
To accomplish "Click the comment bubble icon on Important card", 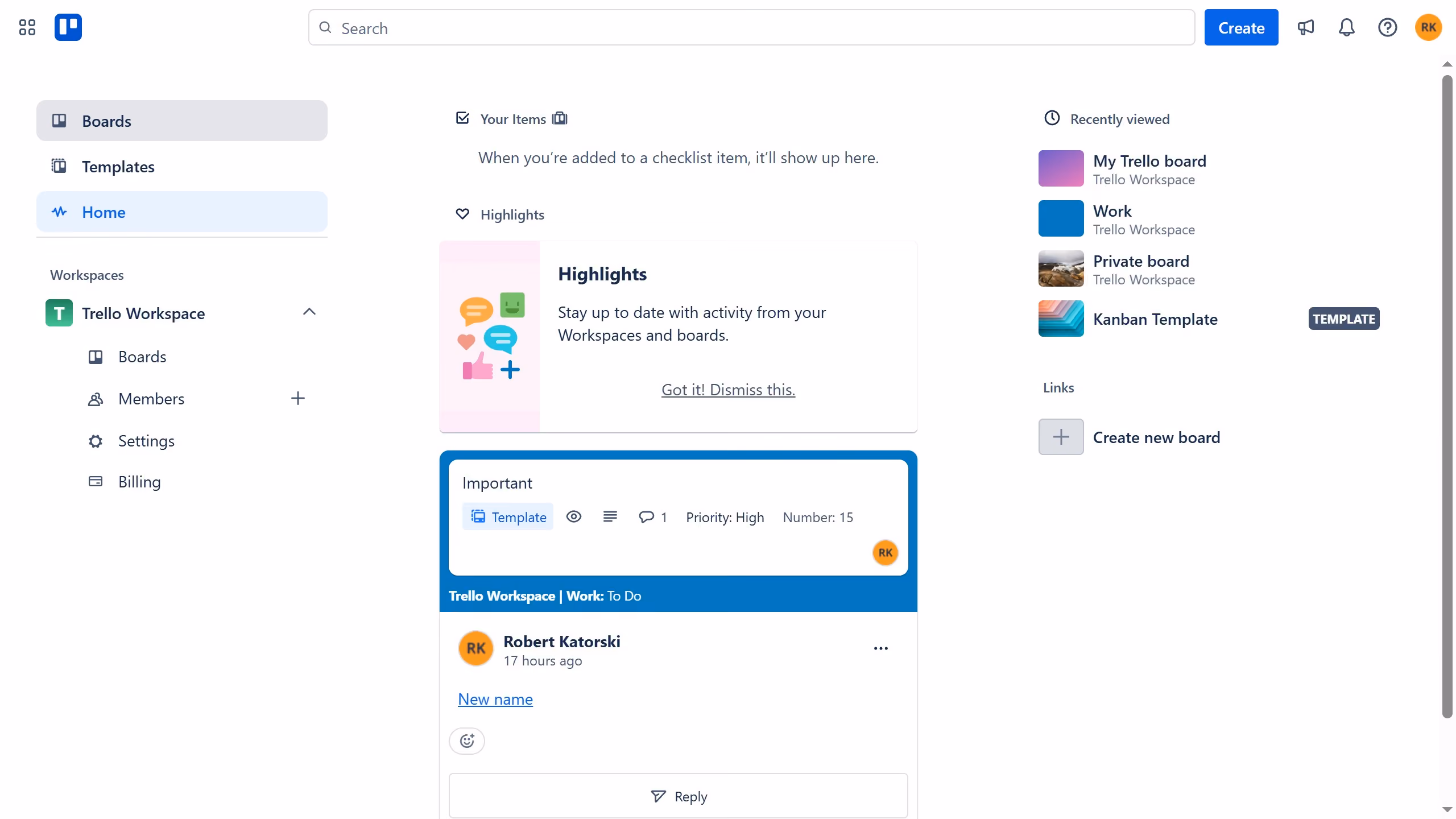I will pos(646,516).
